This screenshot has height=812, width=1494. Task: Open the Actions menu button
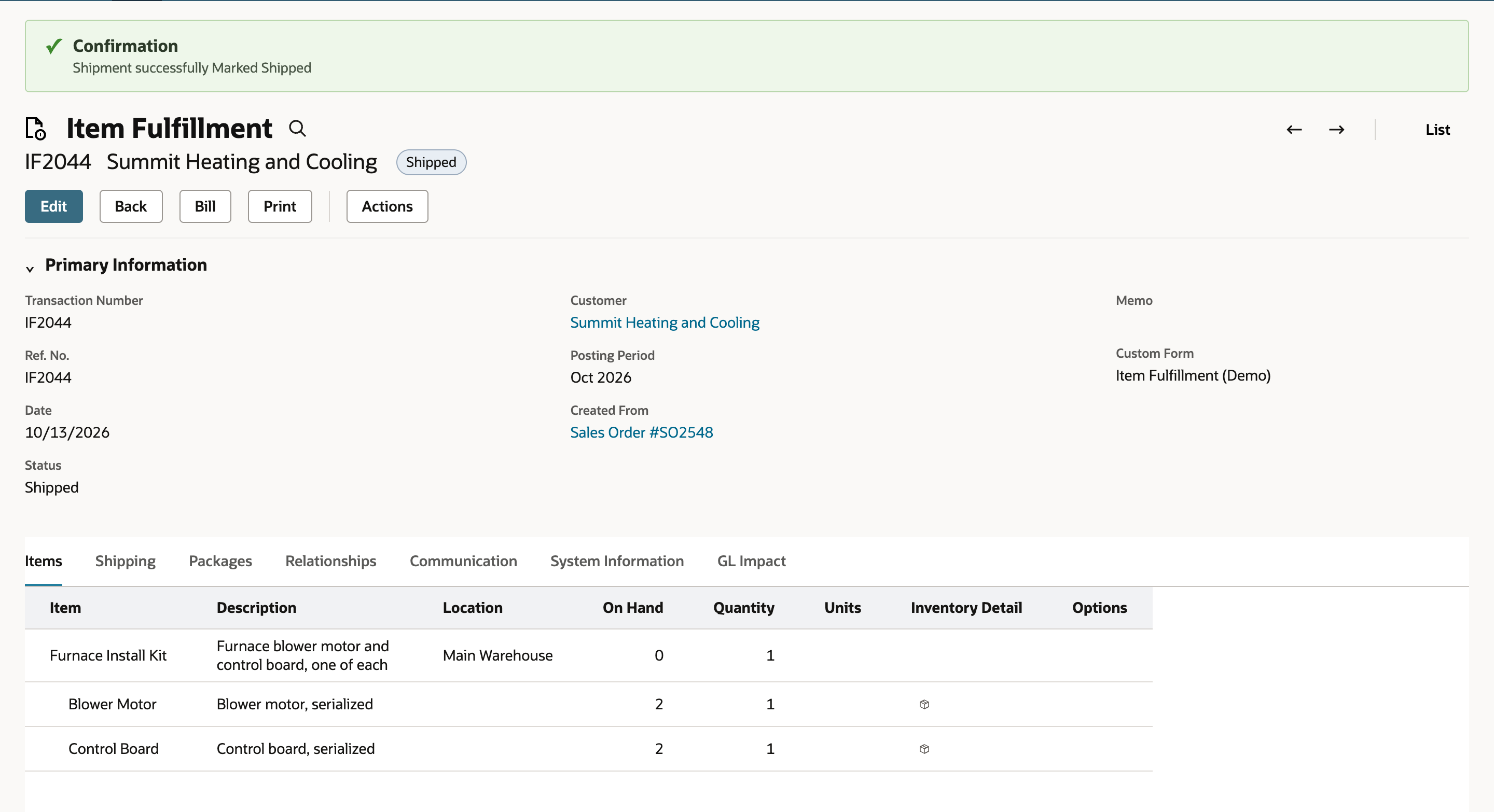[x=387, y=206]
